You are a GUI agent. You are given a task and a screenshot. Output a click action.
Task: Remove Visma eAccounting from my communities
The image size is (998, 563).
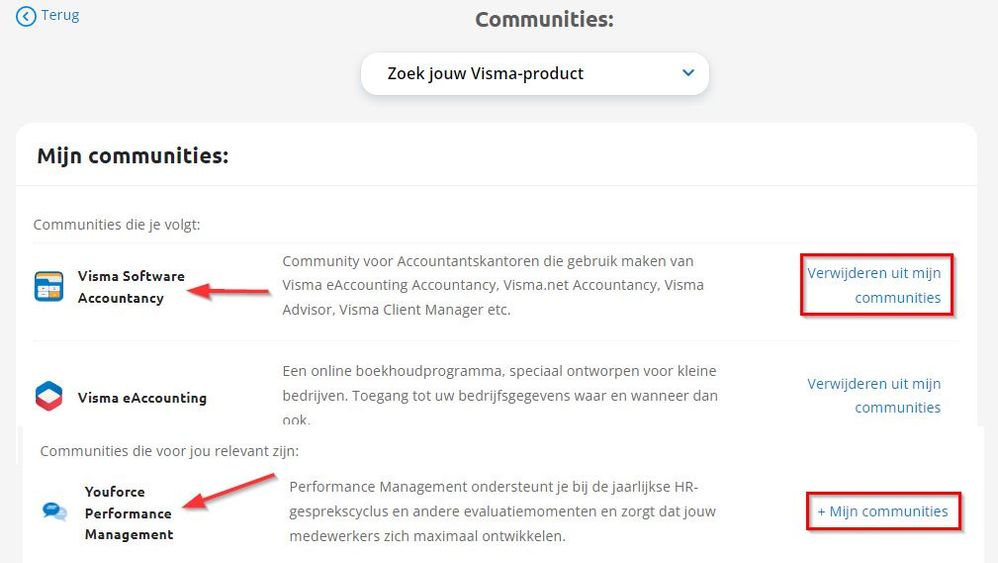875,395
